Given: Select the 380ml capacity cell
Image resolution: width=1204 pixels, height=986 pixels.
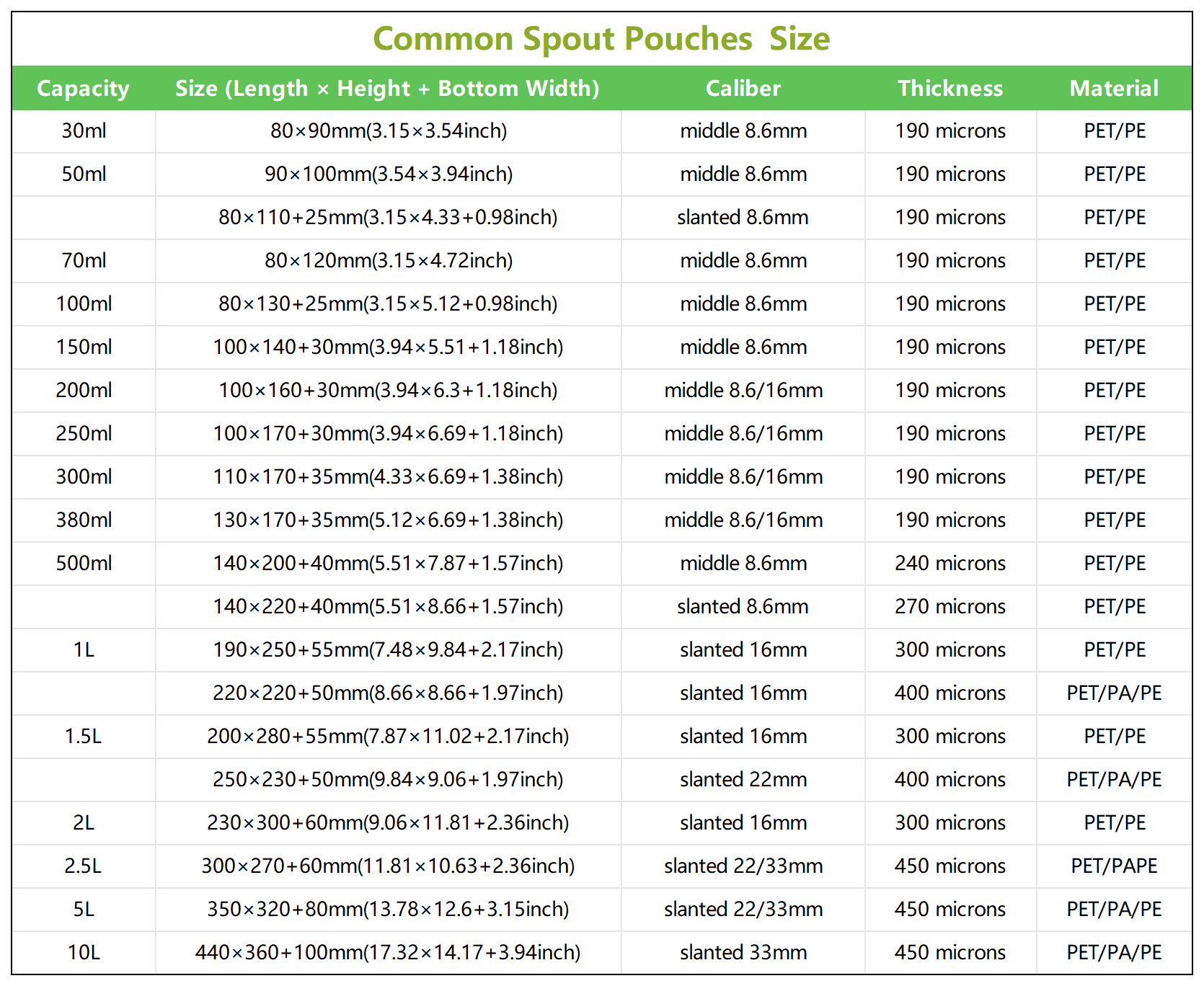Looking at the screenshot, I should 84,520.
